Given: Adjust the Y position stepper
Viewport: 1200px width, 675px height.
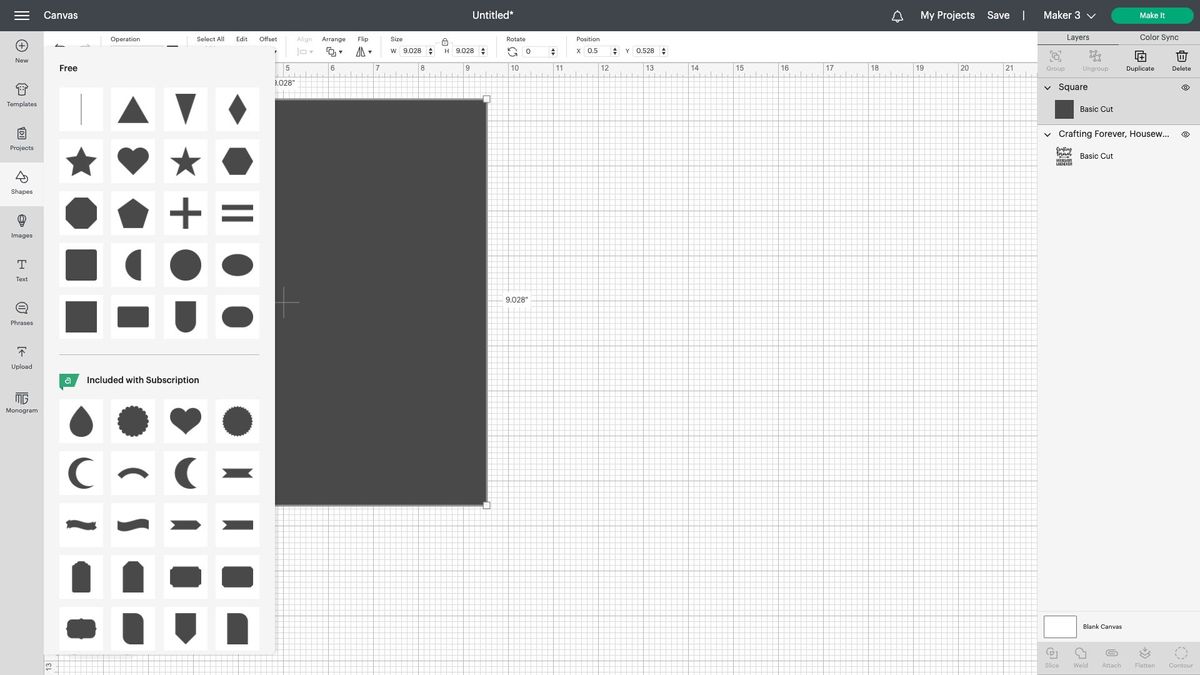Looking at the screenshot, I should point(664,51).
